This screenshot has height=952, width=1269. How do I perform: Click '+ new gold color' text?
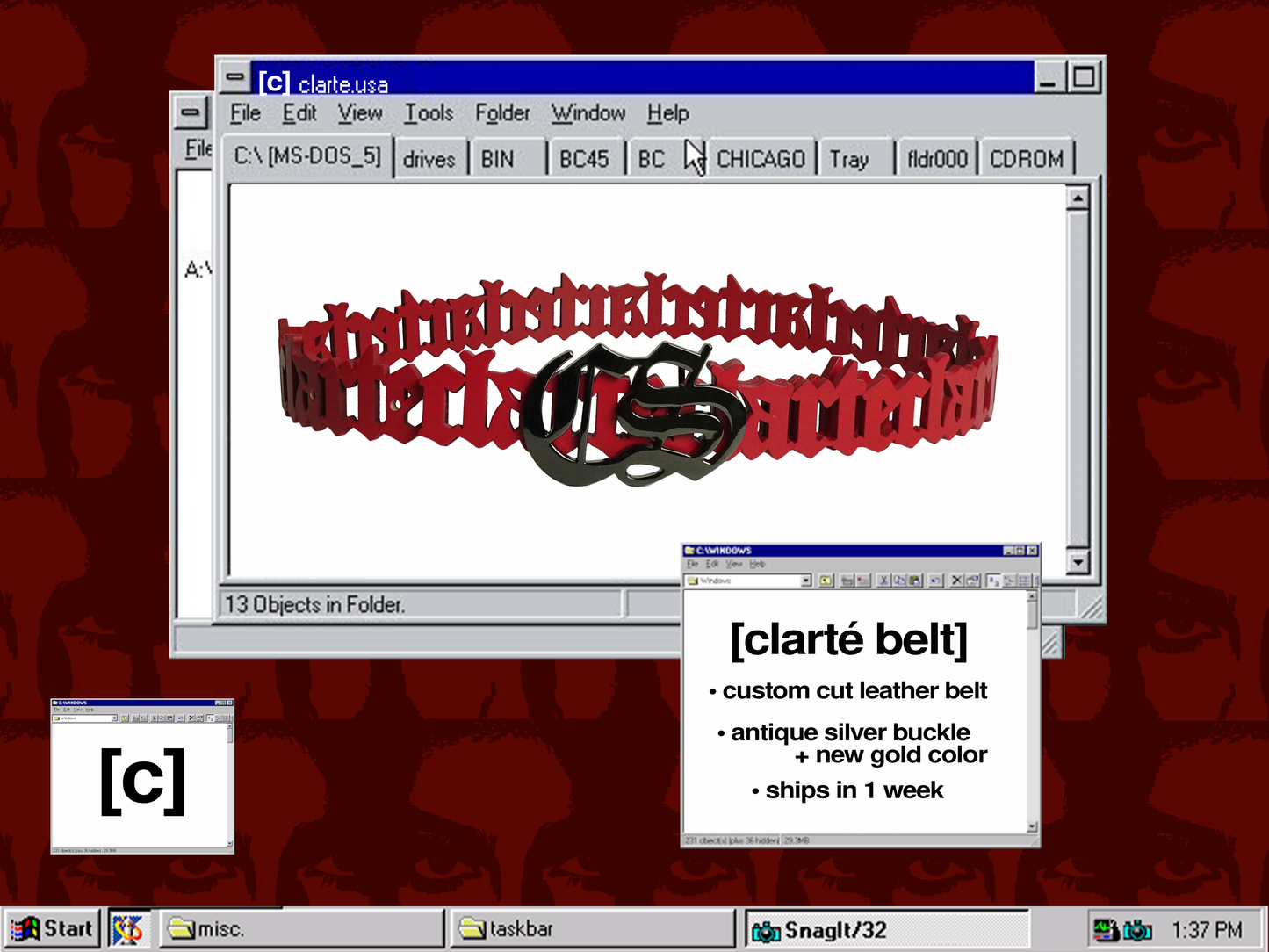tap(891, 755)
